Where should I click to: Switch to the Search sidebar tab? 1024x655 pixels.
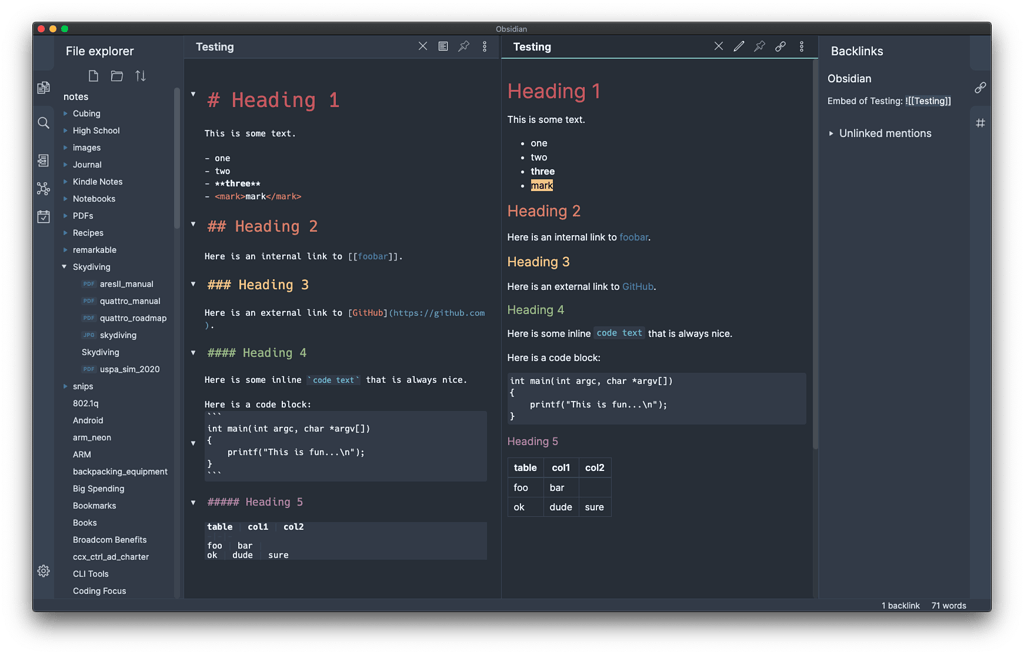(x=43, y=123)
